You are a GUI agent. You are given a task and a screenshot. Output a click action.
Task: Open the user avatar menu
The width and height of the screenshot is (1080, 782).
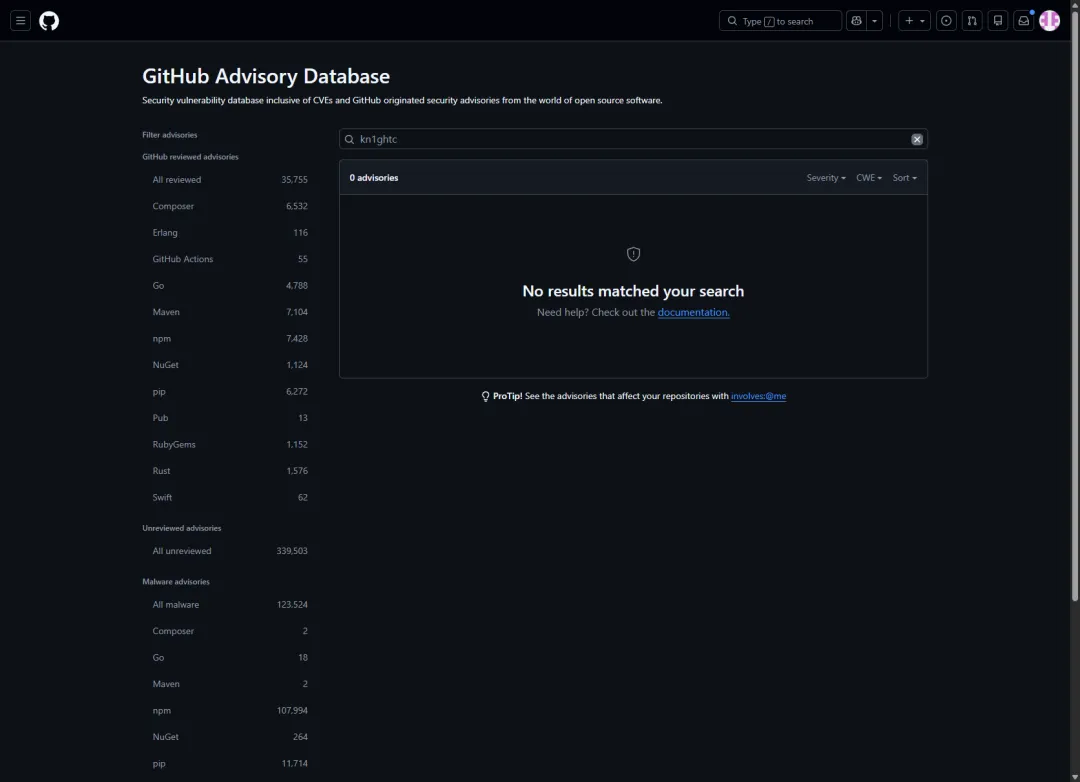(x=1050, y=21)
